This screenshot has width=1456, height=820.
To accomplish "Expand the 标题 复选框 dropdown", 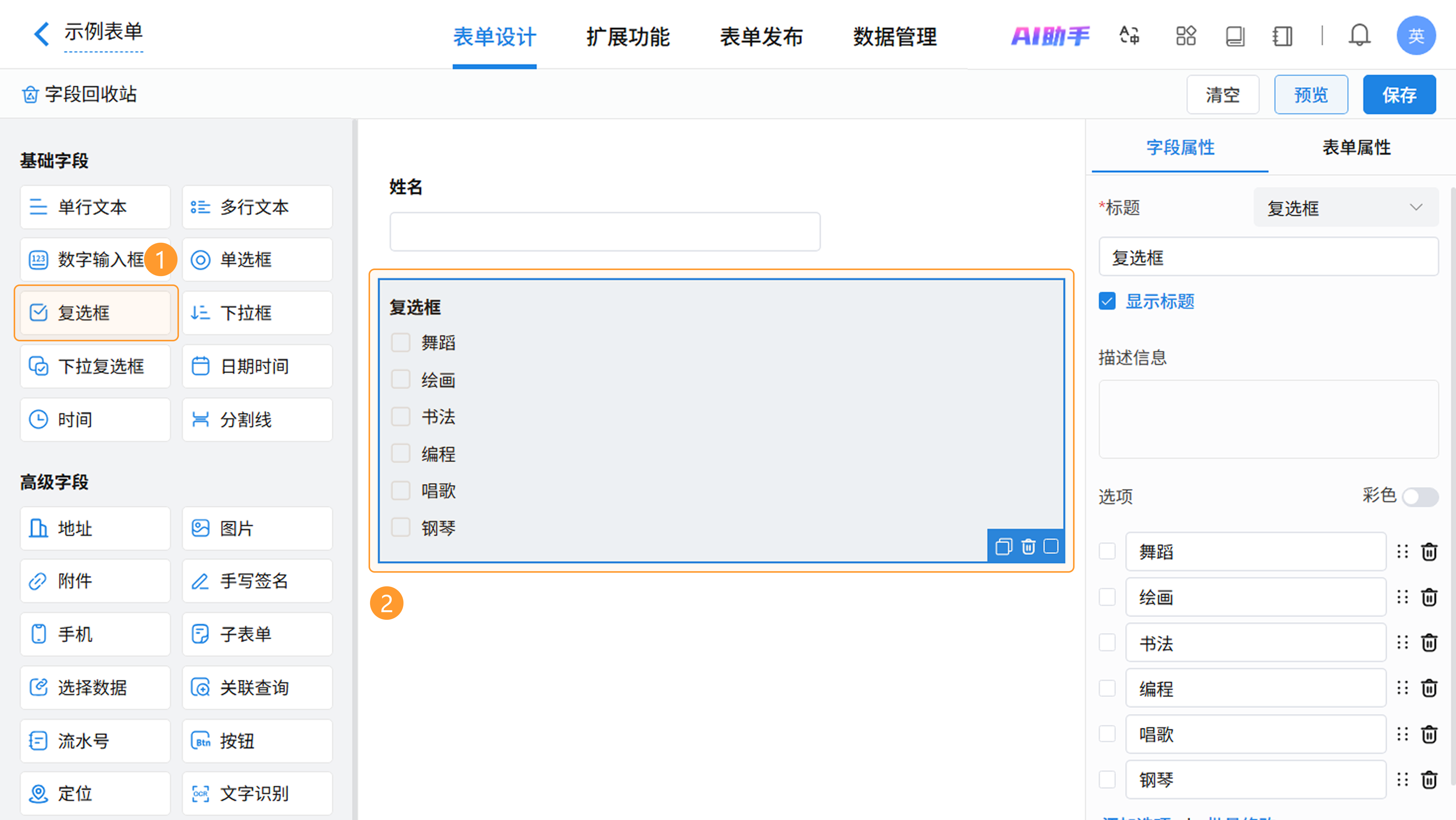I will 1345,207.
